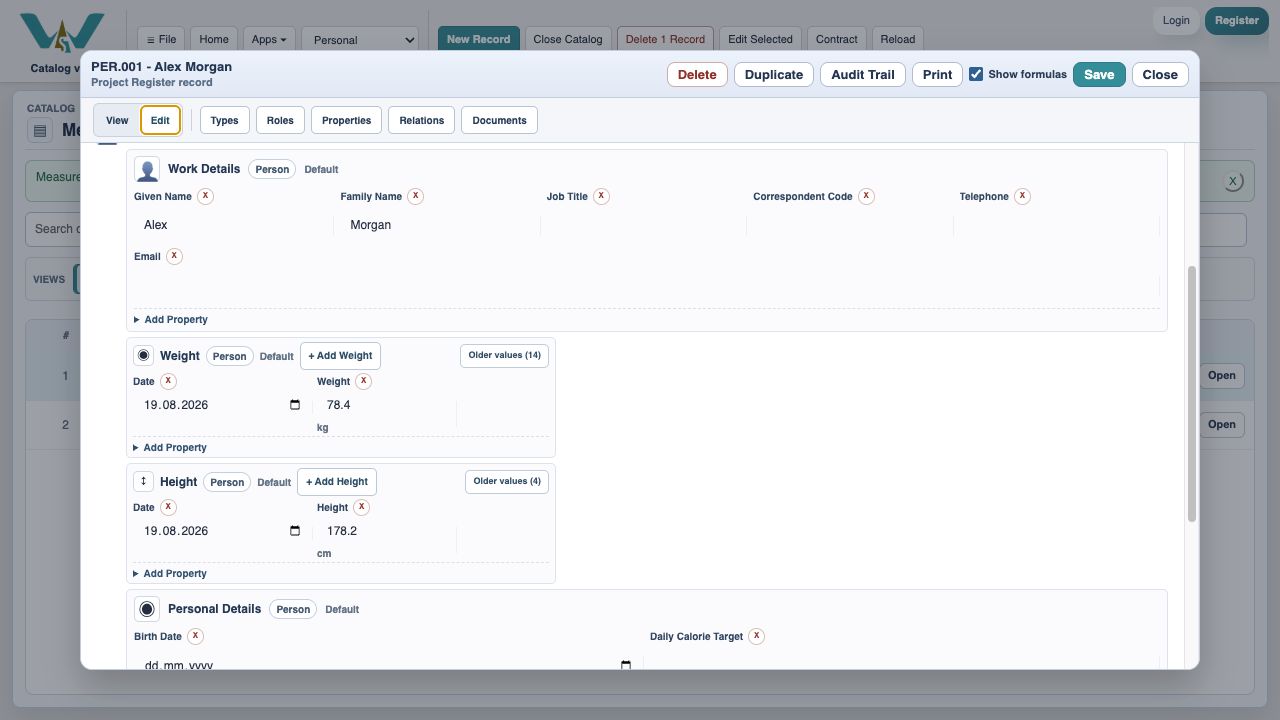Viewport: 1280px width, 720px height.
Task: Show Older values (4) for Height
Action: (x=507, y=481)
